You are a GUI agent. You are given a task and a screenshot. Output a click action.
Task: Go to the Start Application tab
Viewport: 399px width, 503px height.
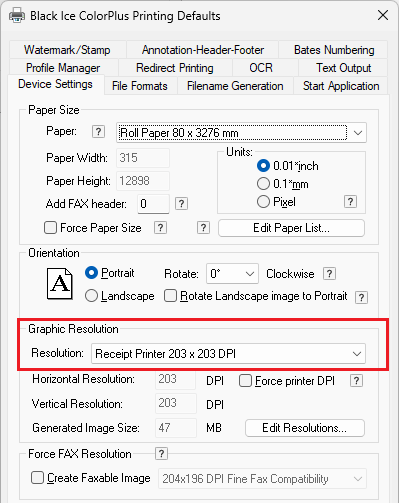pyautogui.click(x=341, y=86)
